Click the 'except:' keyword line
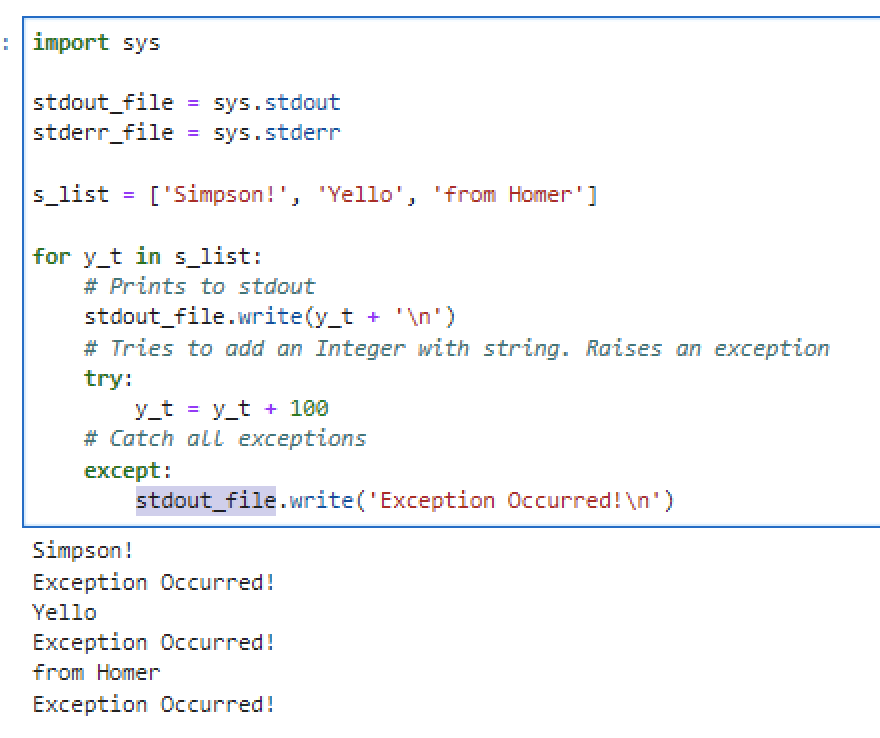The width and height of the screenshot is (880, 738). pos(127,470)
